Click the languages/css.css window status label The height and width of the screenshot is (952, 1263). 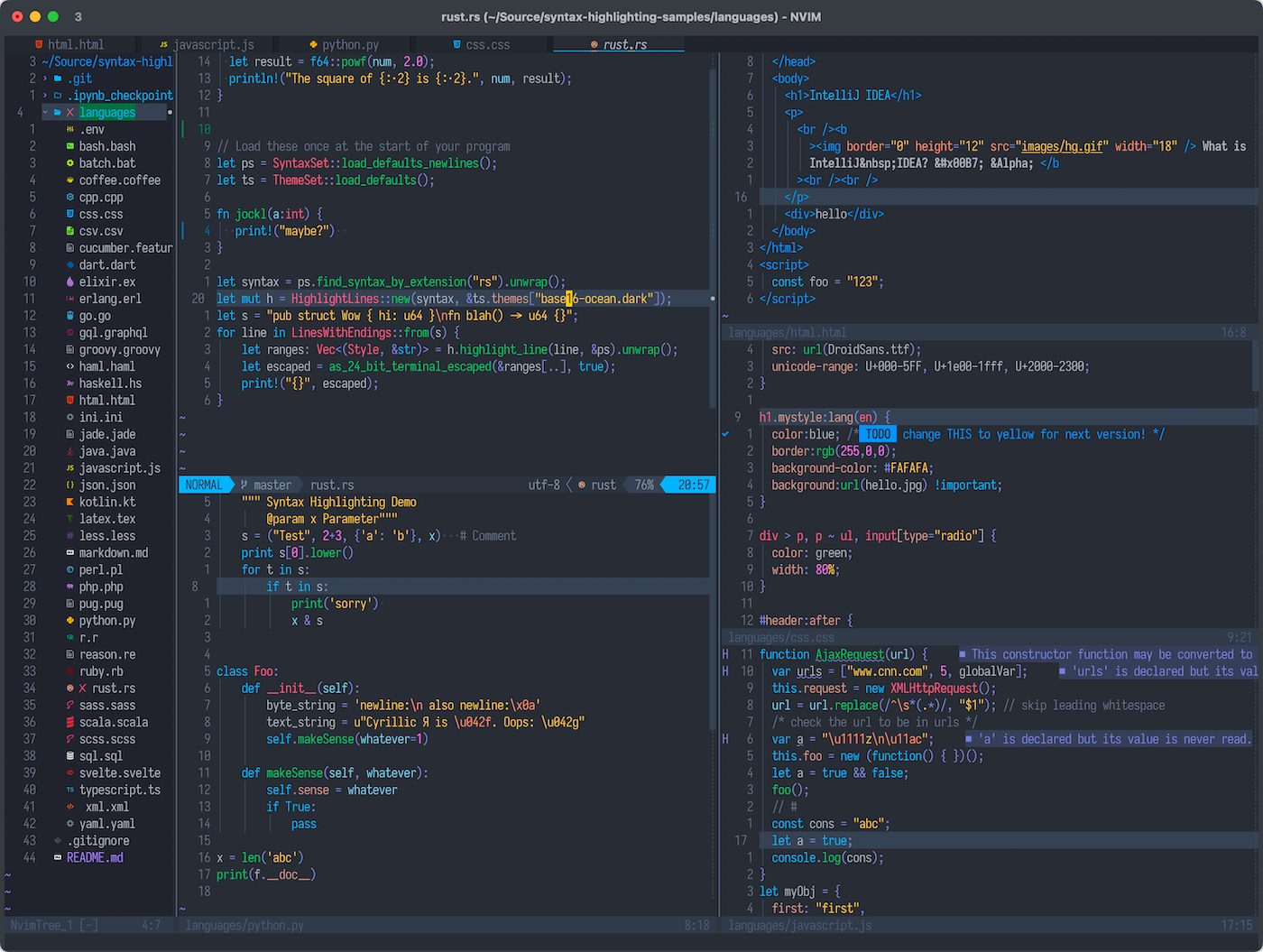click(781, 638)
